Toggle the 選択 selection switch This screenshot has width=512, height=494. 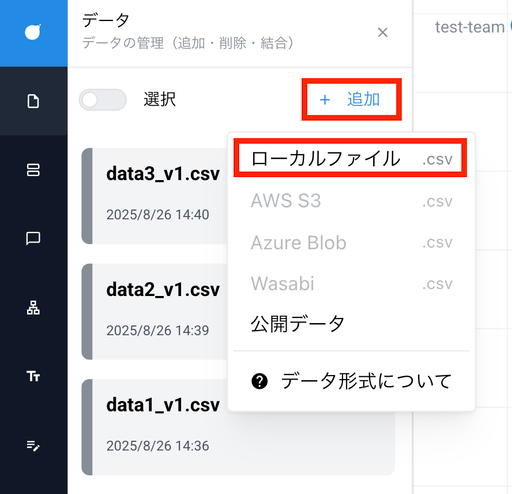[x=103, y=100]
